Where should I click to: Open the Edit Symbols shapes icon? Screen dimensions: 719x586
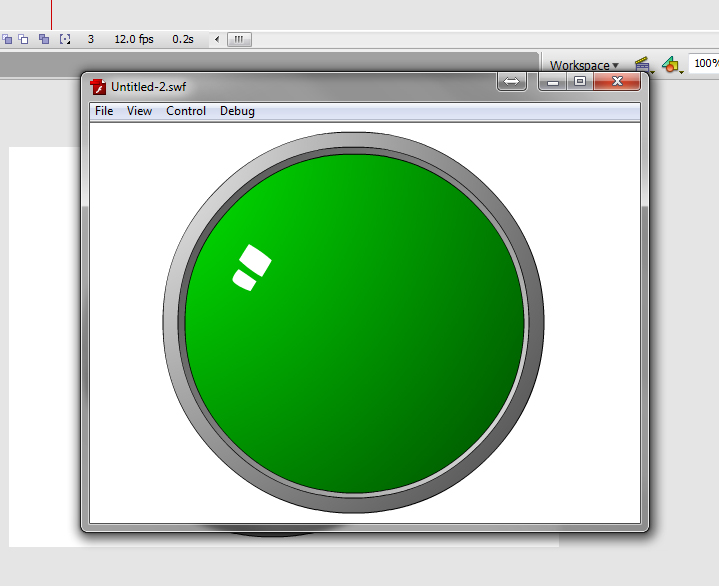point(672,65)
